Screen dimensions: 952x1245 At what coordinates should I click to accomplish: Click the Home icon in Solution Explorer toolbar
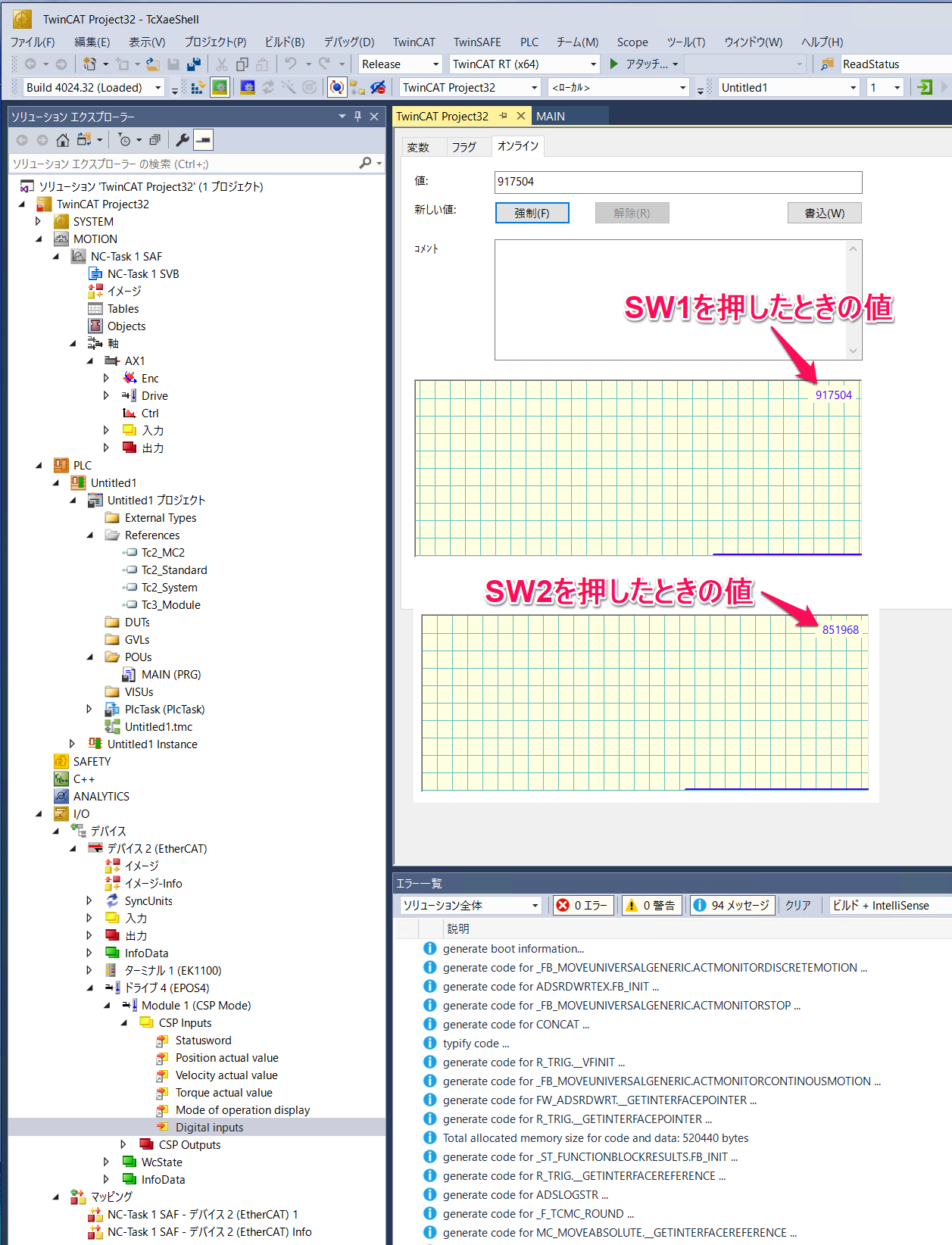coord(63,140)
